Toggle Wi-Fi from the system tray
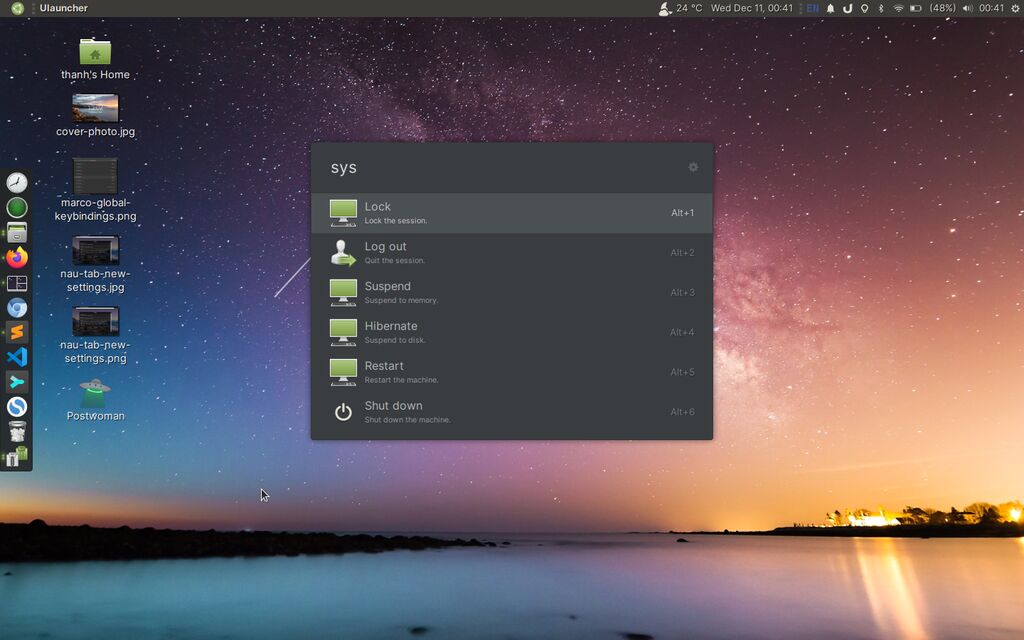Image resolution: width=1024 pixels, height=640 pixels. 898,8
